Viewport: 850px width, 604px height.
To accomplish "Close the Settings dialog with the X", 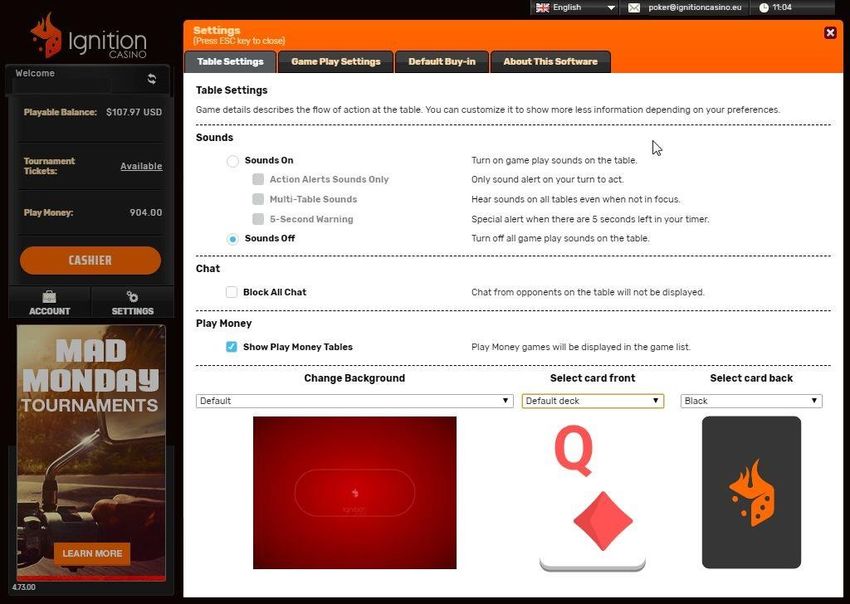I will click(x=830, y=33).
